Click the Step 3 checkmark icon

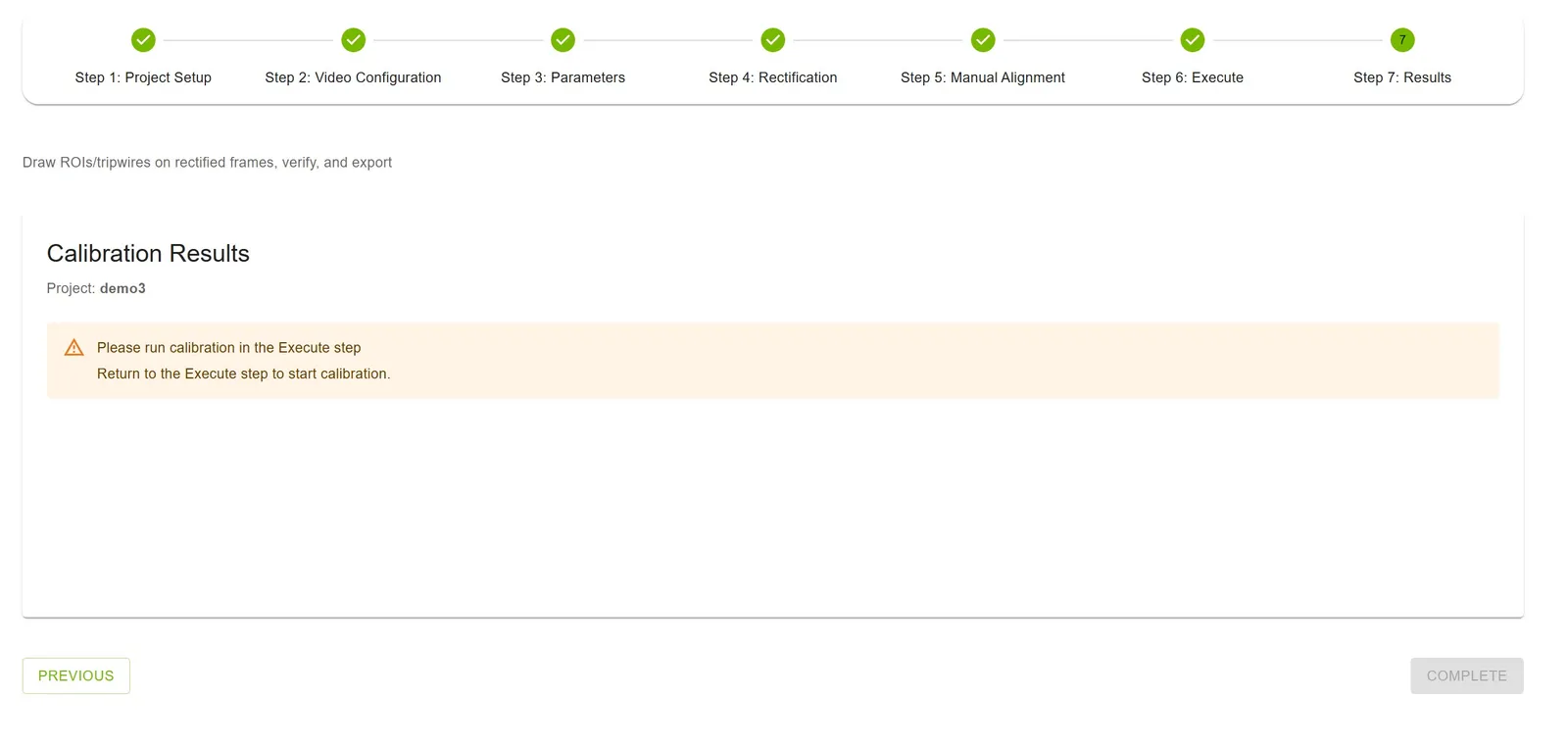(563, 40)
